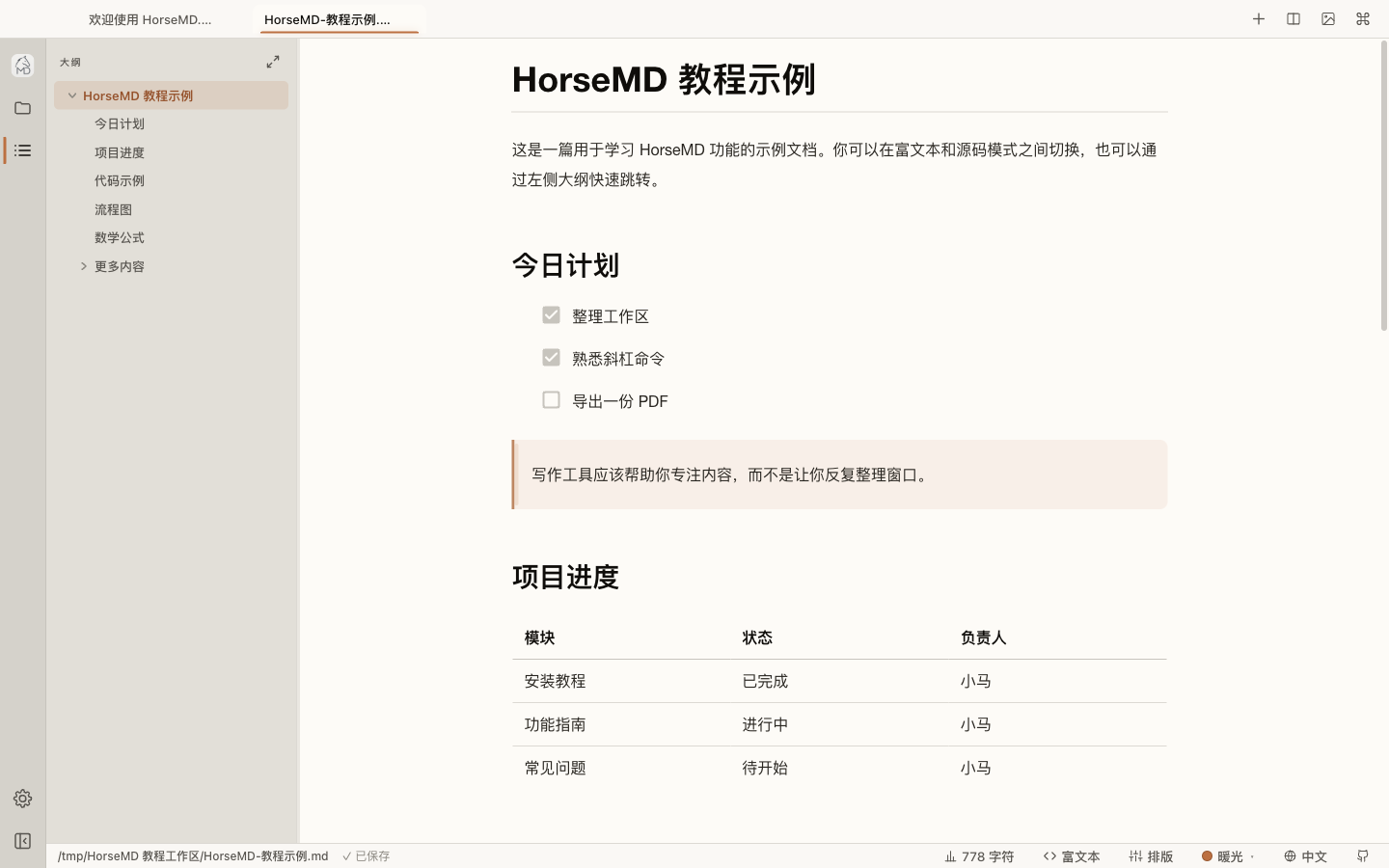Viewport: 1389px width, 868px height.
Task: Click the 更多内容 outline label
Action: point(120,266)
